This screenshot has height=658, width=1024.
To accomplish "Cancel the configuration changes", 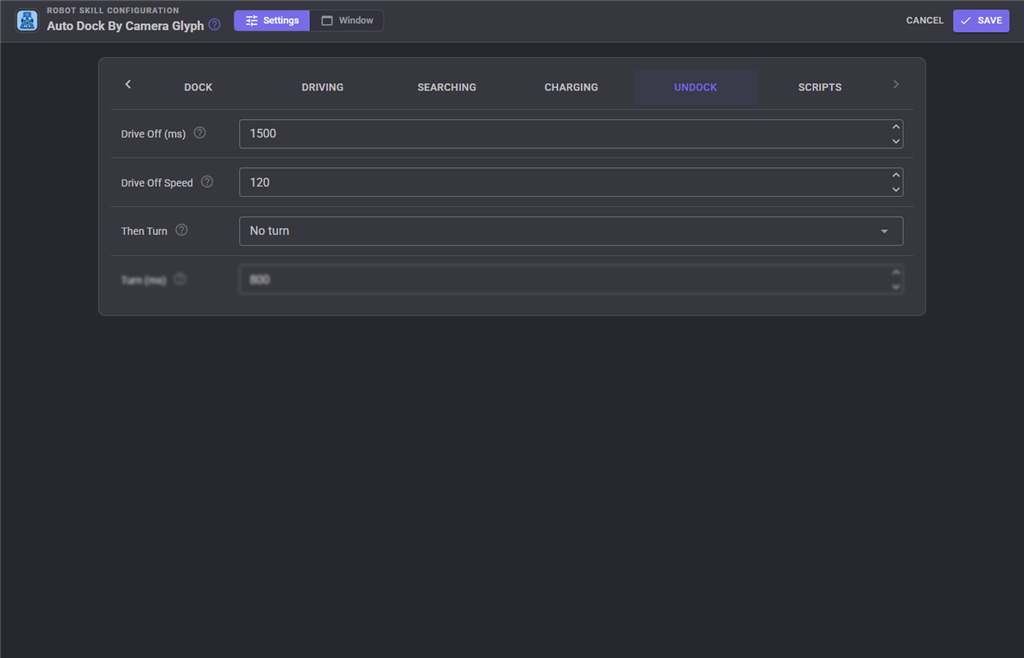I will pos(924,20).
